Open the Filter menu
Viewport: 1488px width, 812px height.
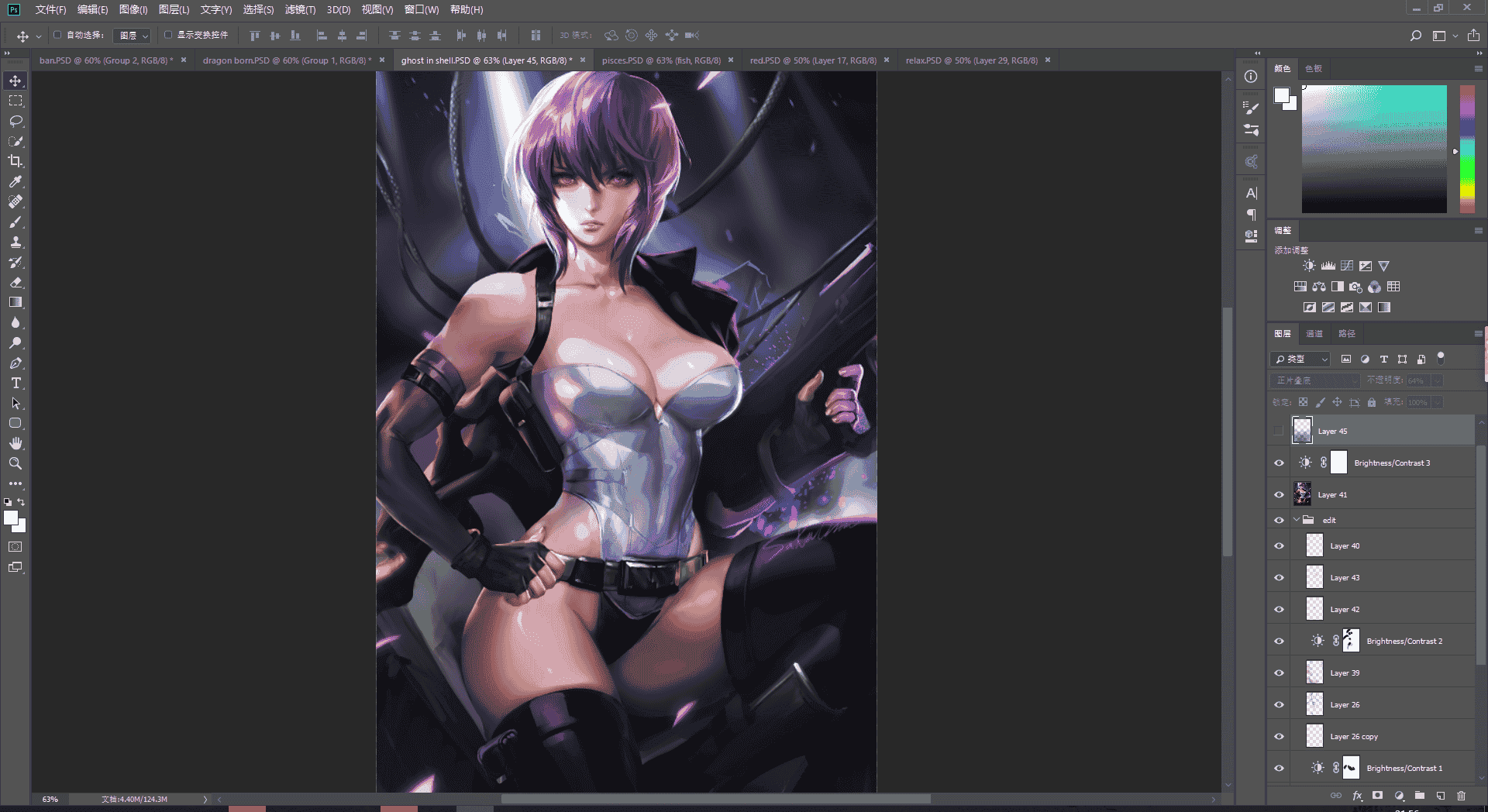coord(300,9)
